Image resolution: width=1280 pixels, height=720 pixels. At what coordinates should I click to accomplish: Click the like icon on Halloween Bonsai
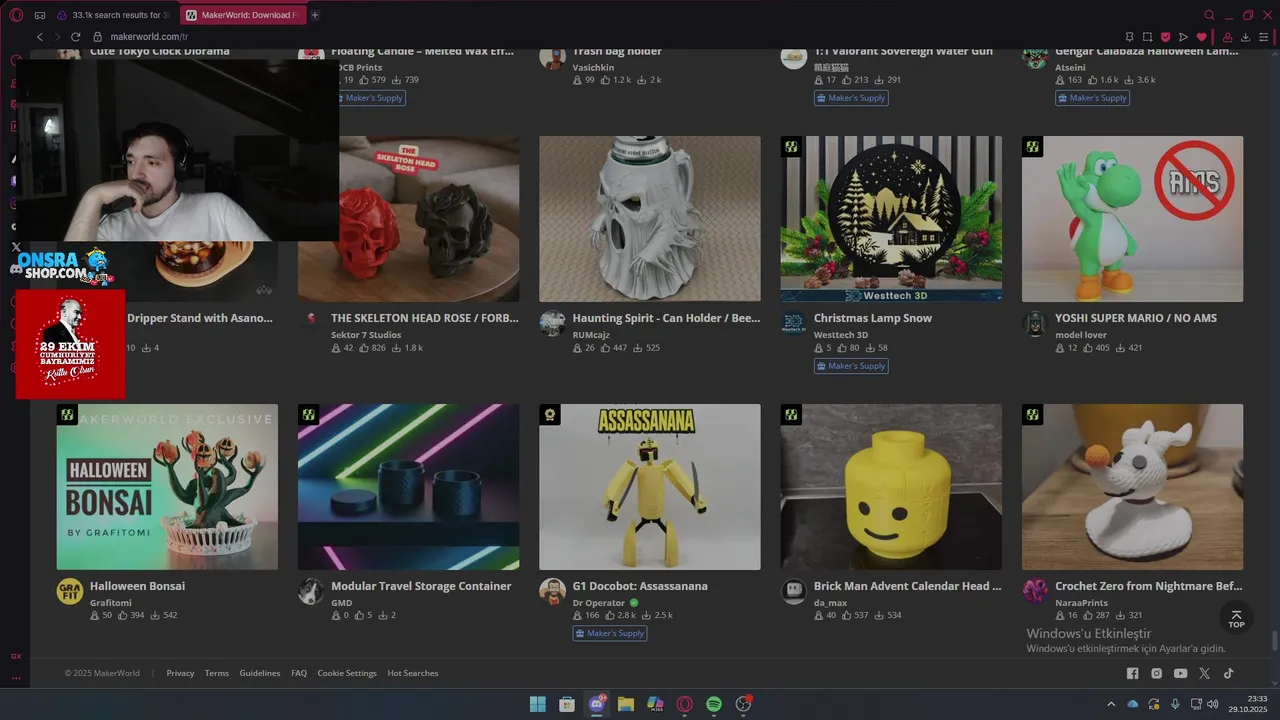[123, 615]
